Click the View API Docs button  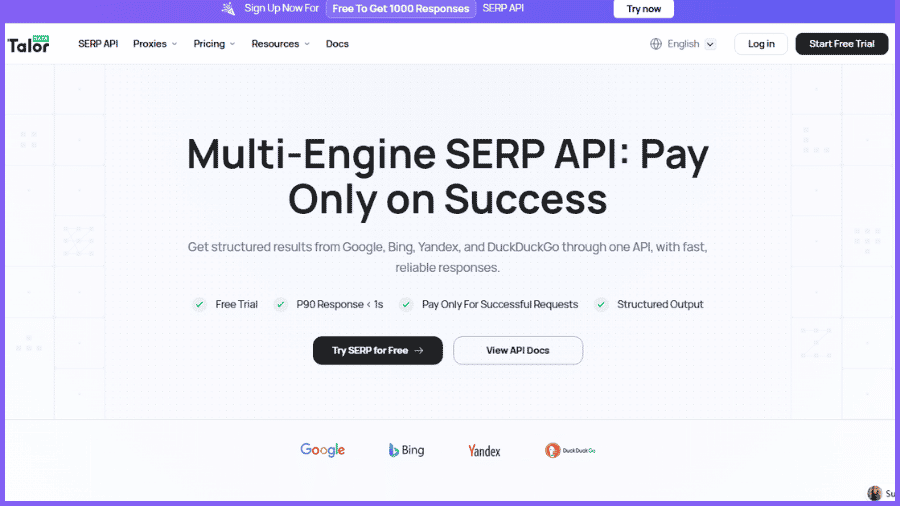[x=518, y=351]
